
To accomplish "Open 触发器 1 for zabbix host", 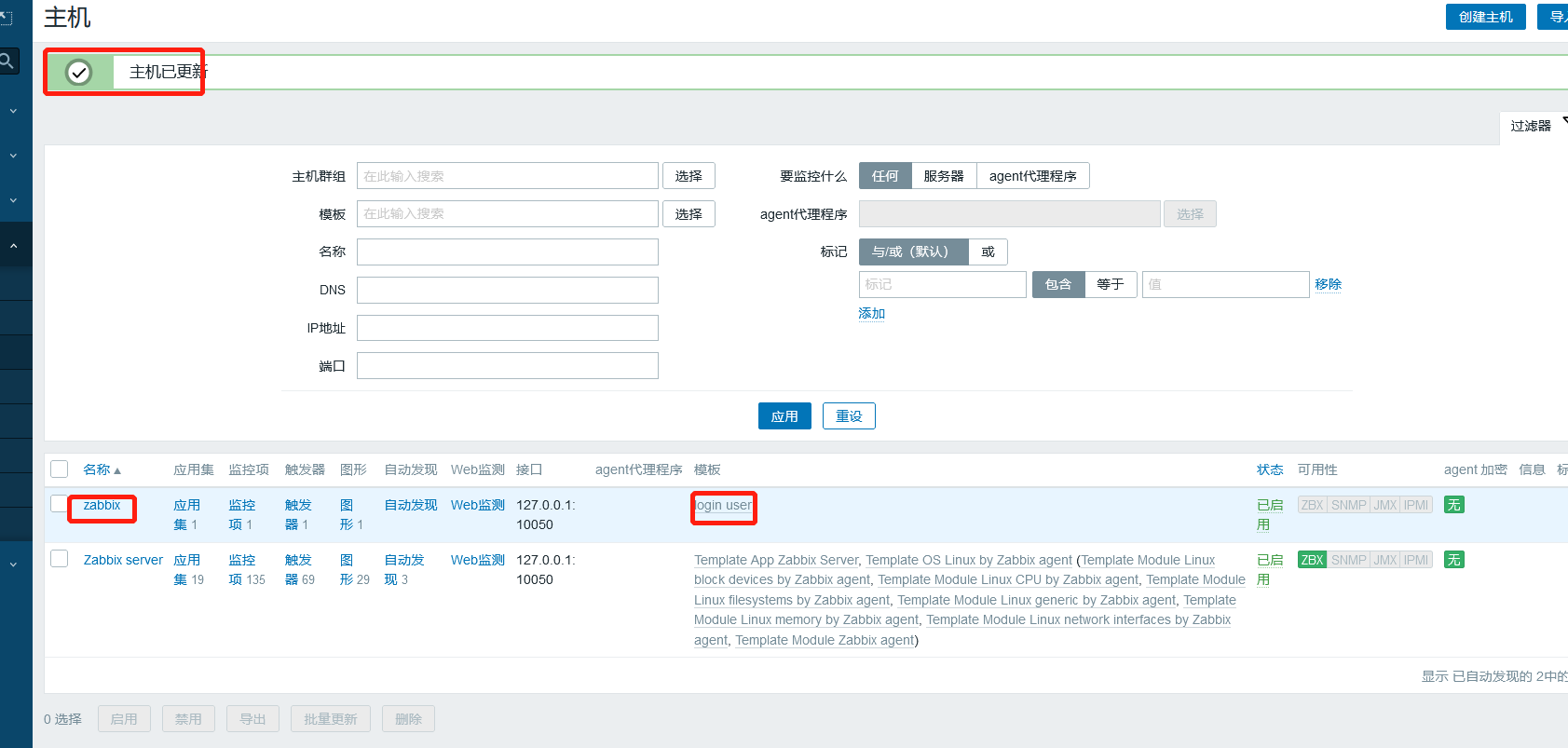I will pos(297,514).
